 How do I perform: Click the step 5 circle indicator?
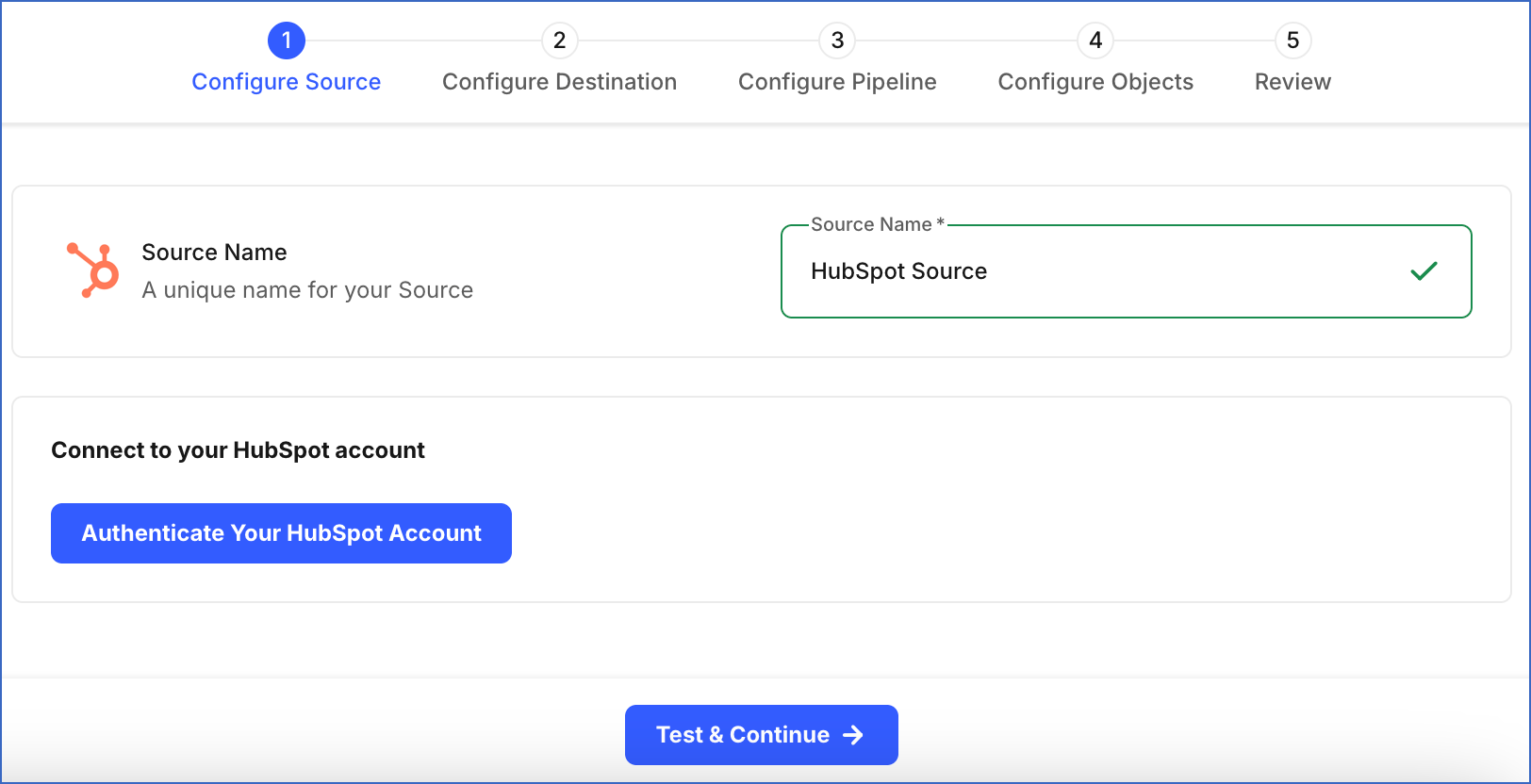click(1293, 41)
